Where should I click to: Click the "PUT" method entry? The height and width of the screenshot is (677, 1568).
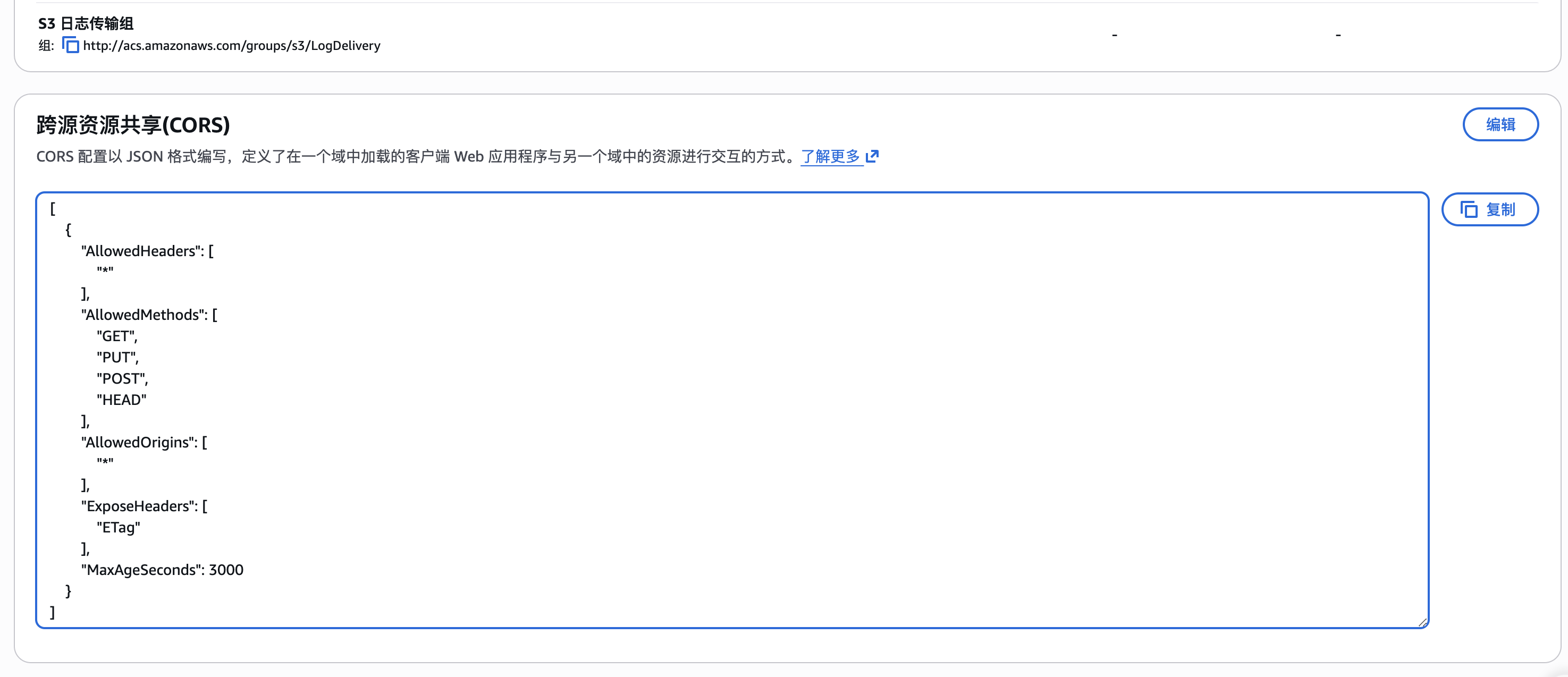(117, 358)
